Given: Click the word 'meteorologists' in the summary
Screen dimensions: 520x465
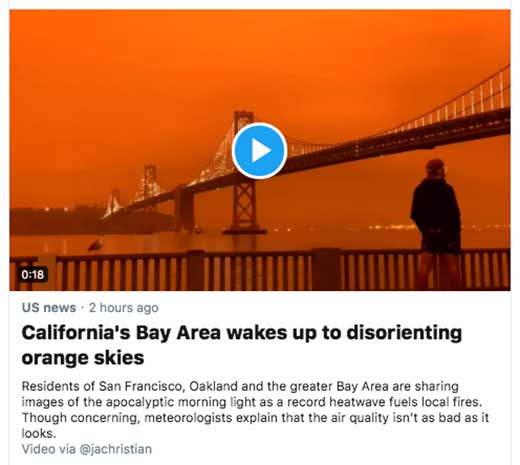Looking at the screenshot, I should coord(188,418).
